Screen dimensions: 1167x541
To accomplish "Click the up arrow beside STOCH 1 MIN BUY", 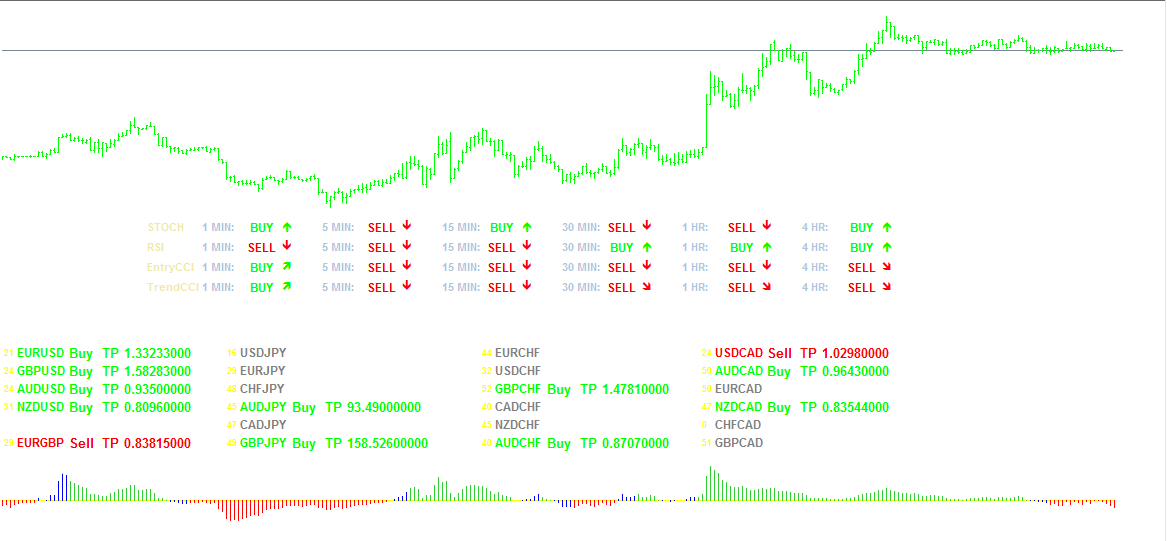I will coord(287,227).
